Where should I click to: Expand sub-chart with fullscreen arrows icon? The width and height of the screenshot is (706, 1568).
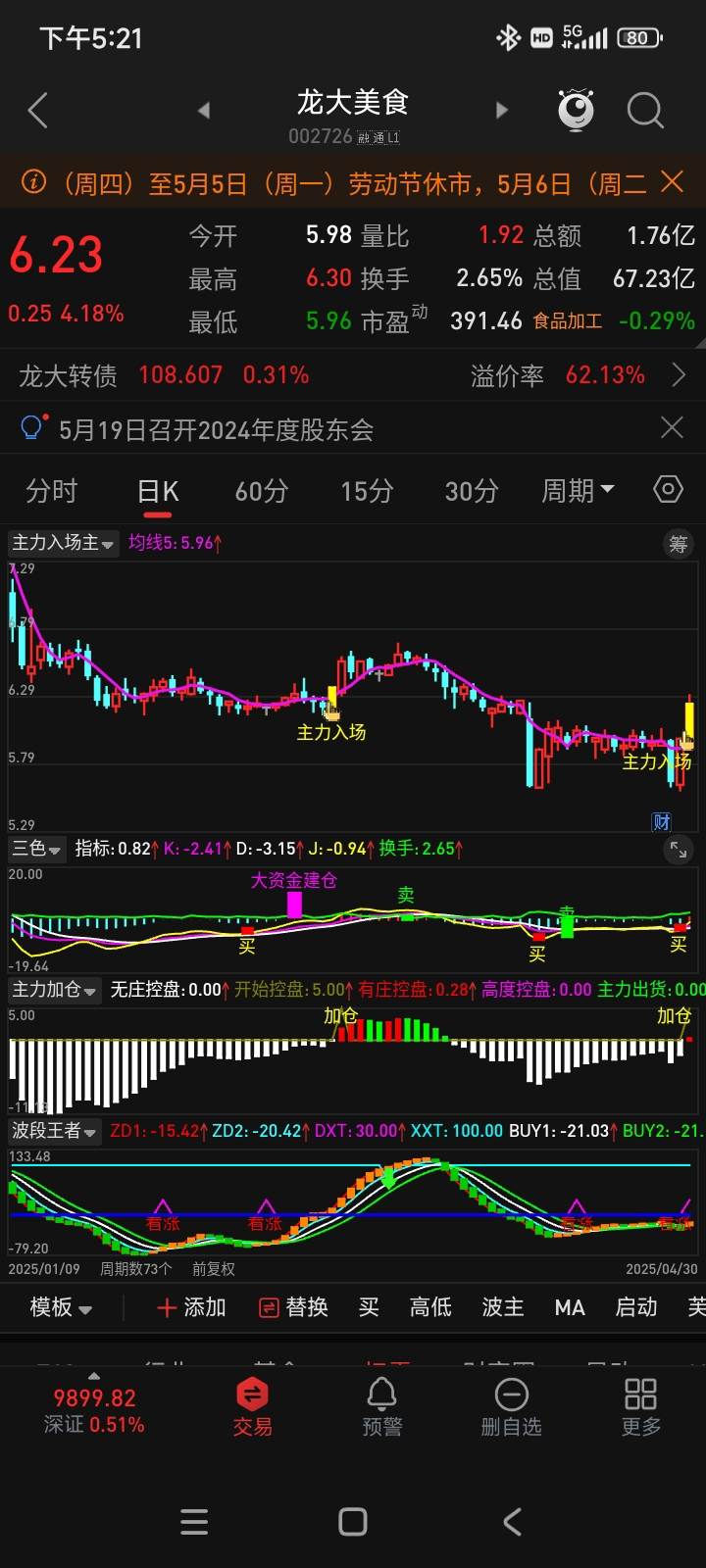[x=679, y=850]
